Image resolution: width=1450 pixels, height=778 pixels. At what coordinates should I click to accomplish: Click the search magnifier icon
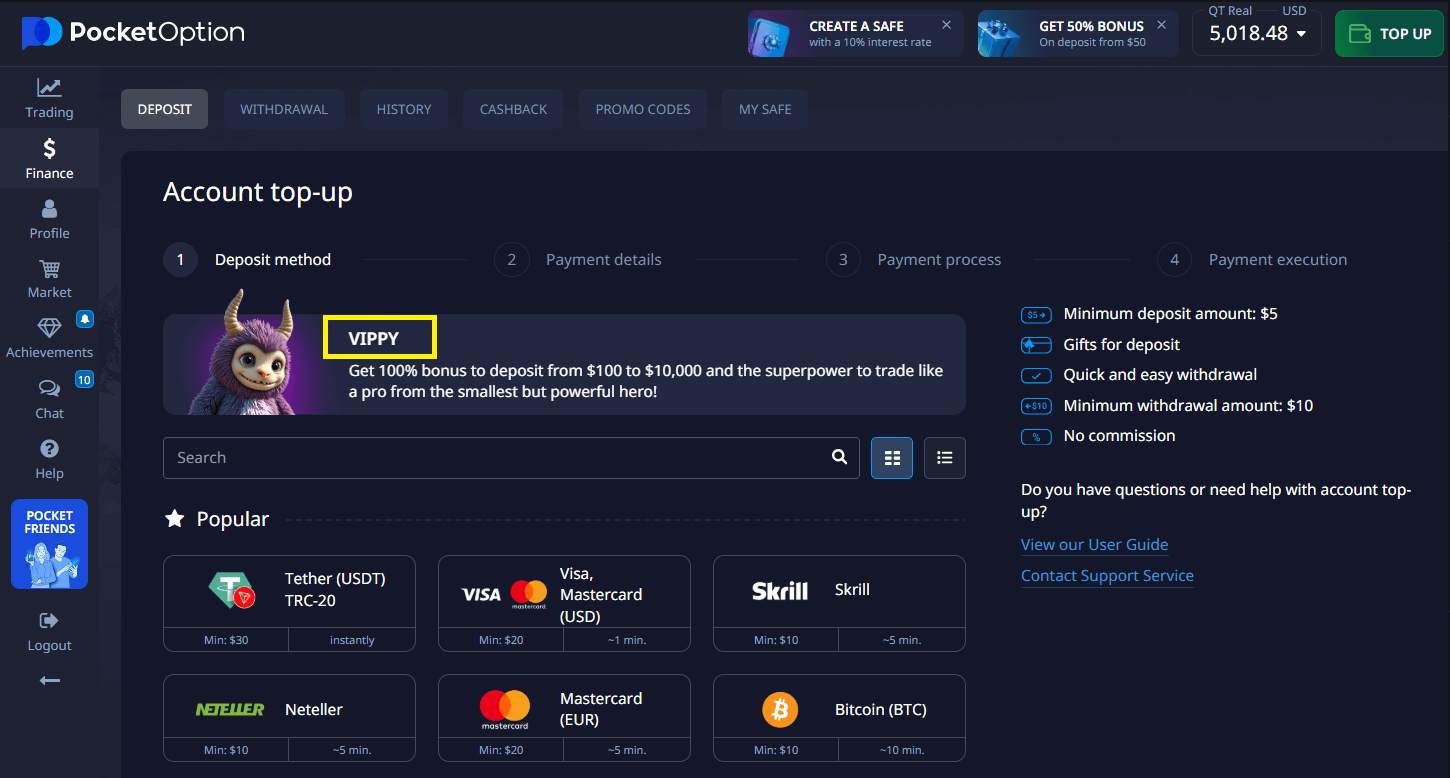pos(839,458)
